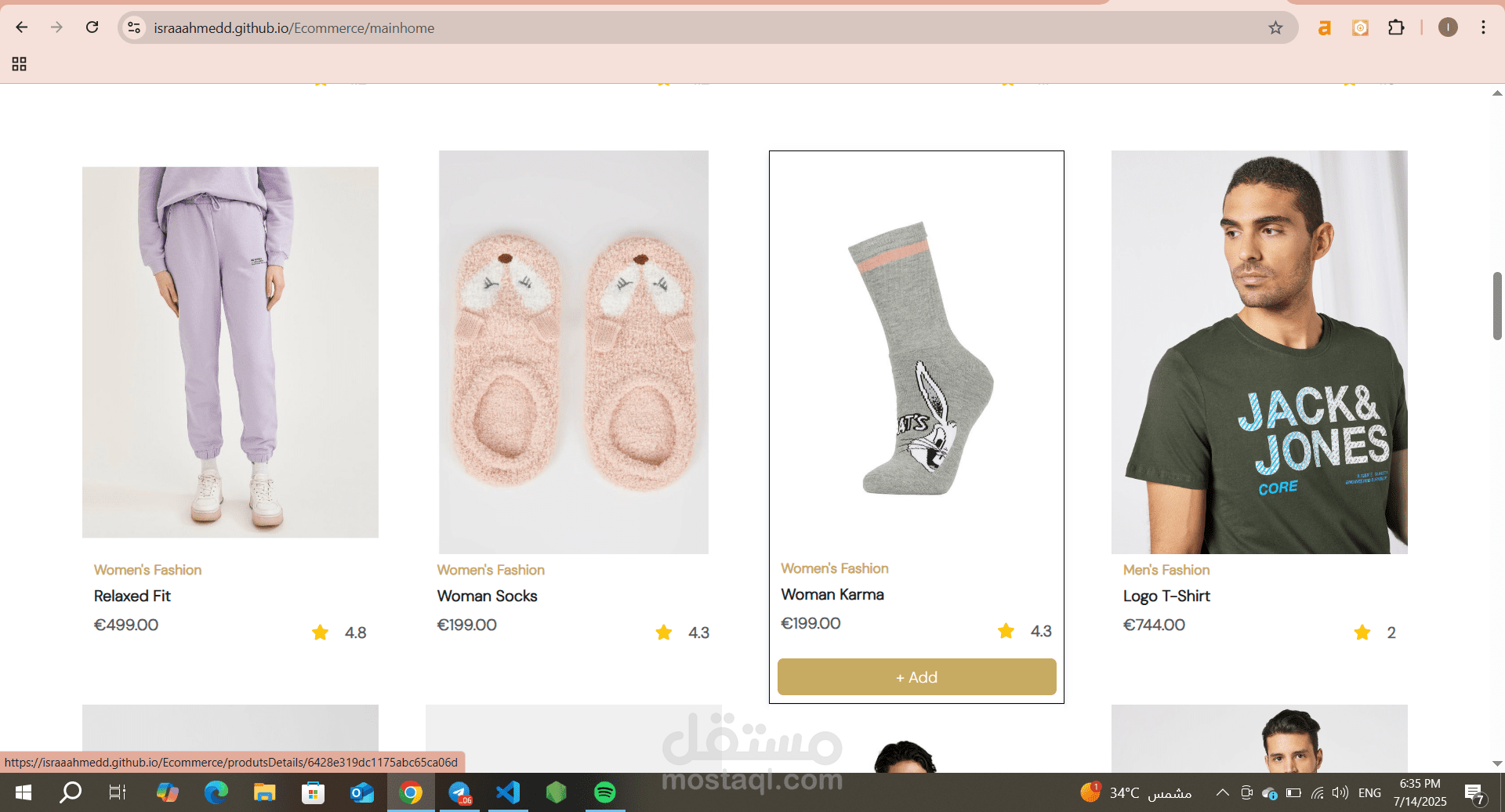This screenshot has height=812, width=1505.
Task: Switch to Chrome in the taskbar
Action: click(410, 792)
